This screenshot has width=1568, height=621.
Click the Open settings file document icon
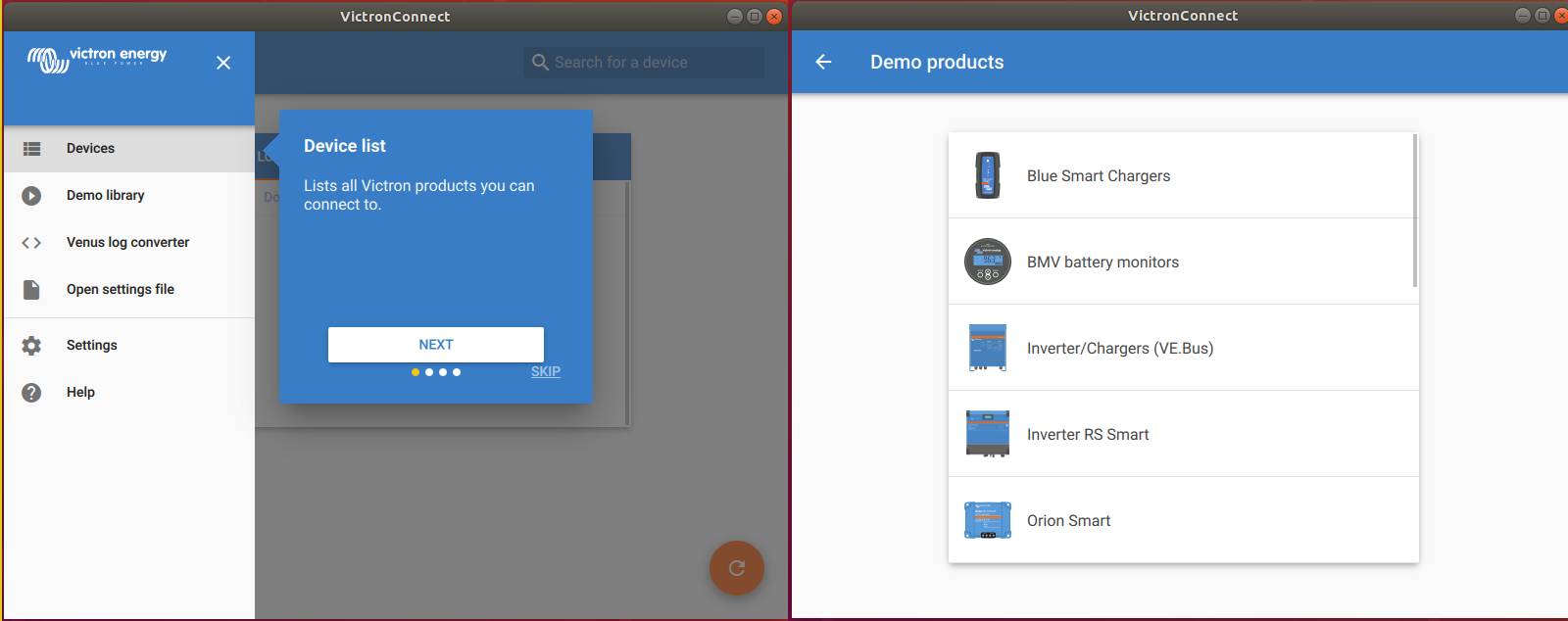[x=31, y=290]
